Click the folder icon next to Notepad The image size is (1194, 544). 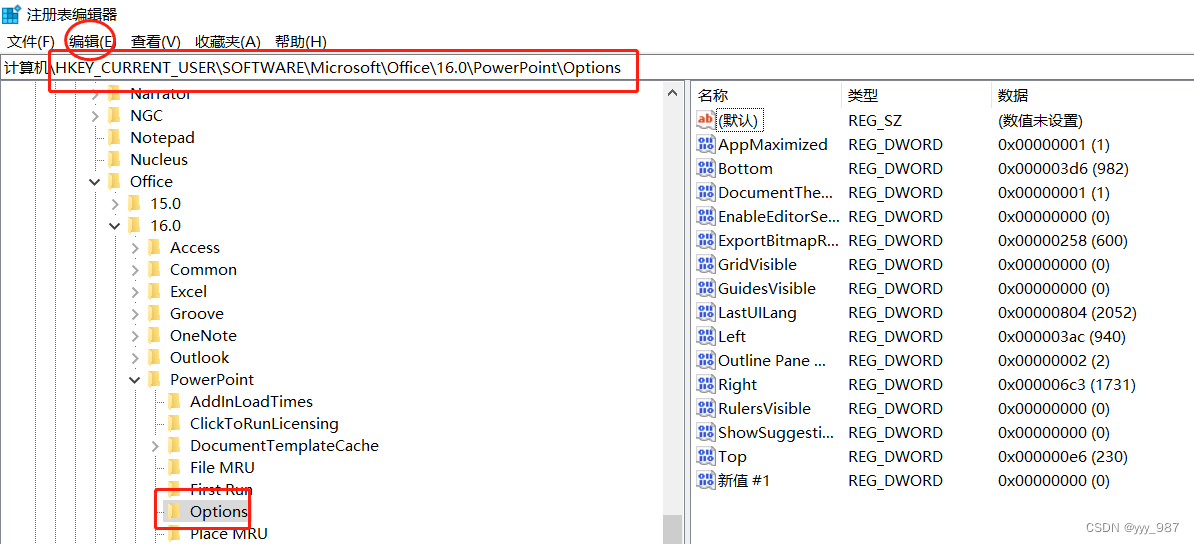[x=115, y=138]
